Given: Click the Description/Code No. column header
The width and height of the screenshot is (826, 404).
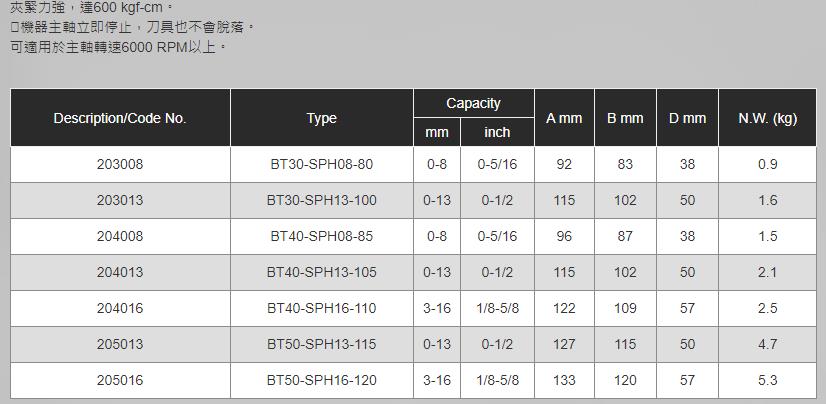Looking at the screenshot, I should pos(120,118).
